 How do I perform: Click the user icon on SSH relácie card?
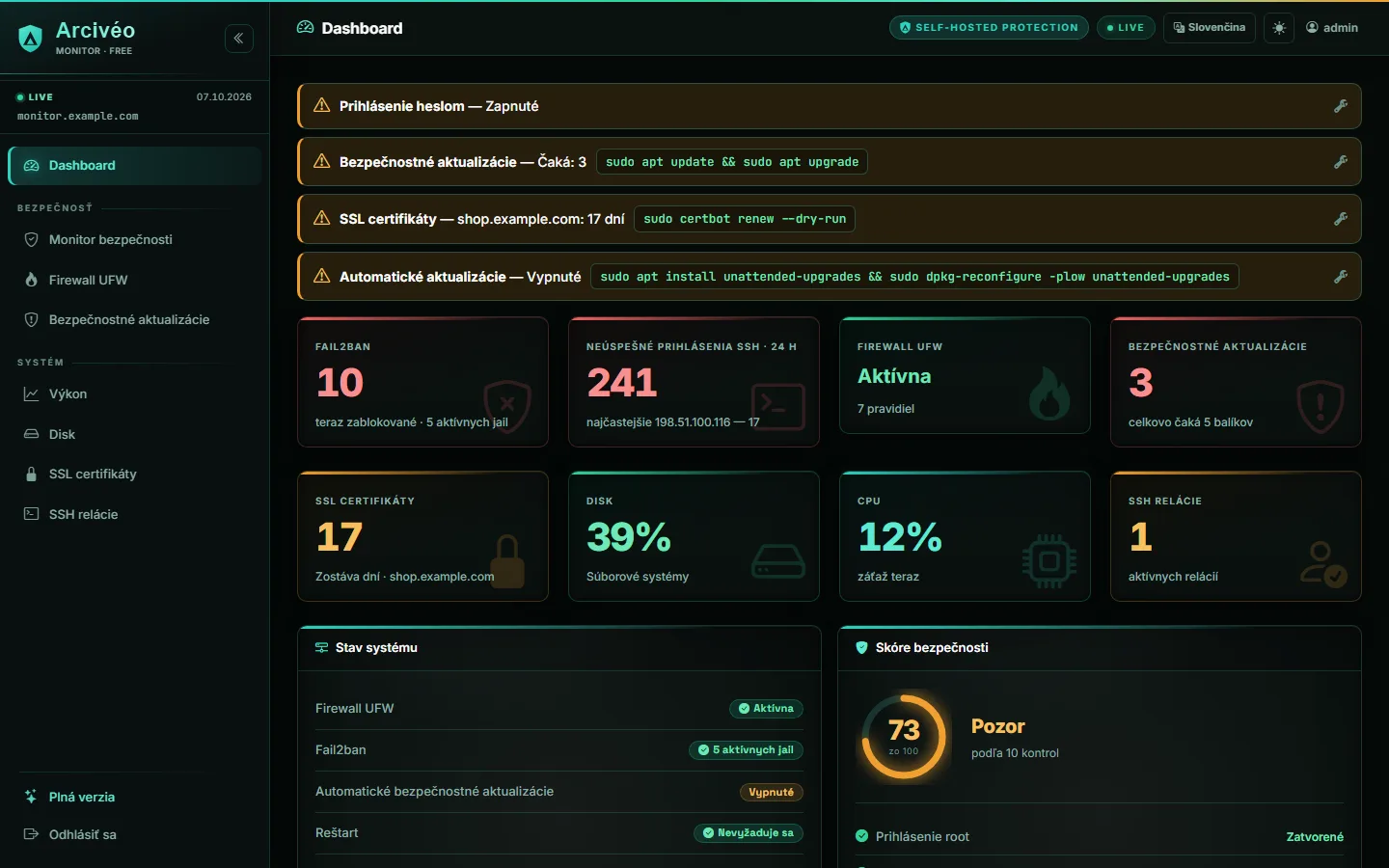(x=1322, y=563)
